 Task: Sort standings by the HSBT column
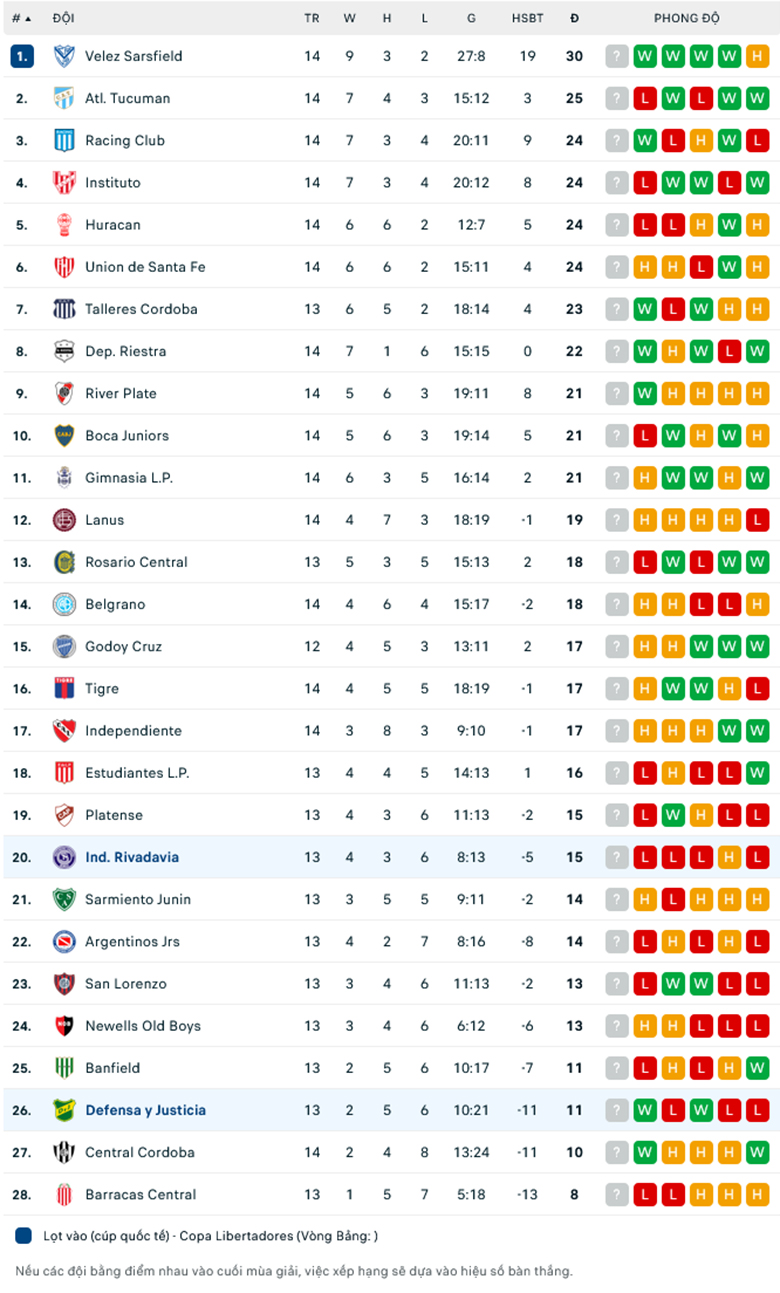point(527,18)
